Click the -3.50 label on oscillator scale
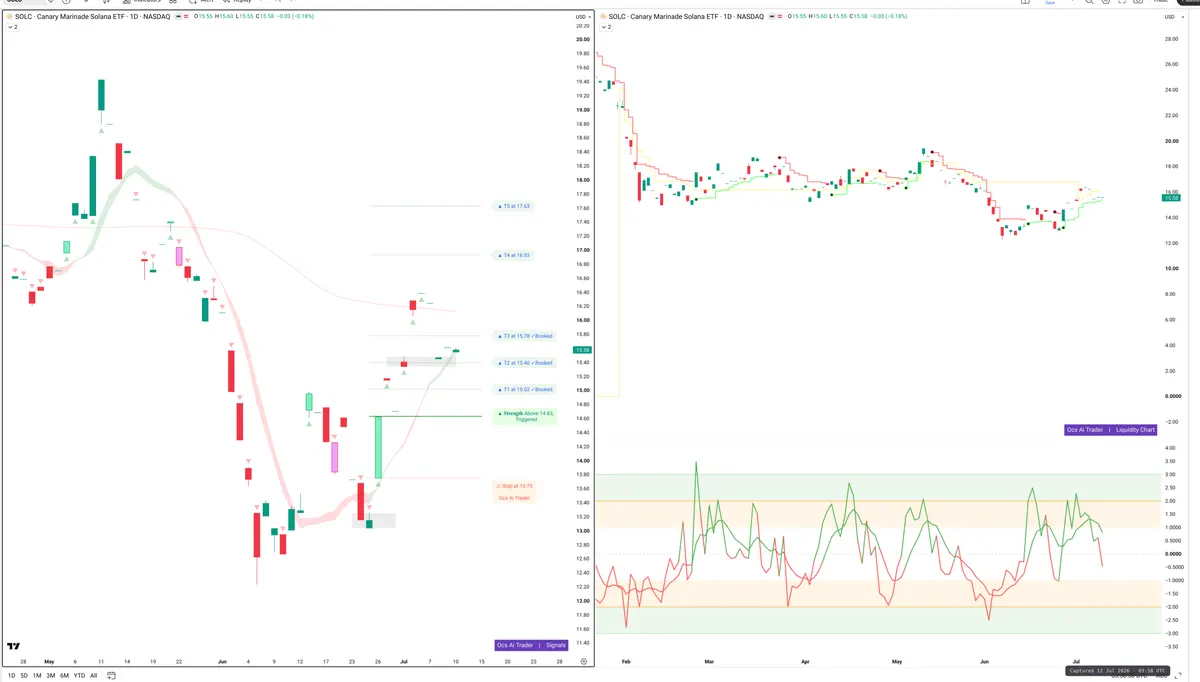 point(1172,646)
